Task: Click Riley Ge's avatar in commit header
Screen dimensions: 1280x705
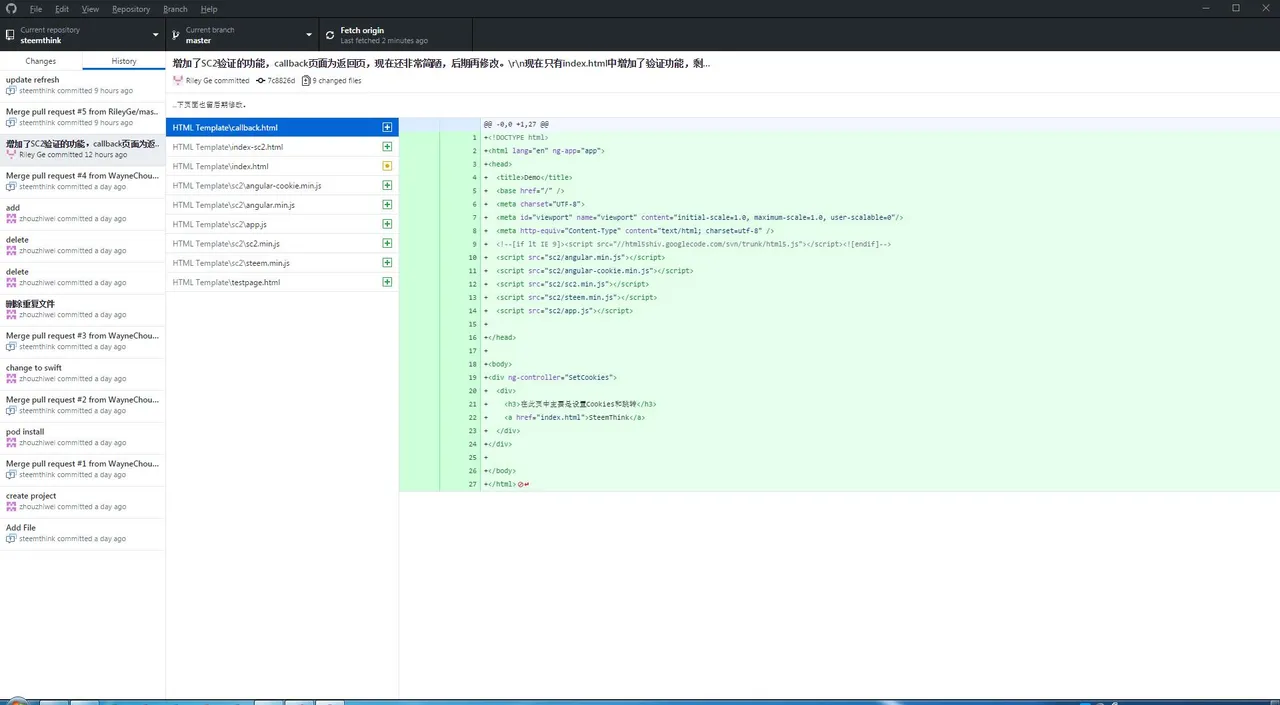Action: tap(178, 80)
